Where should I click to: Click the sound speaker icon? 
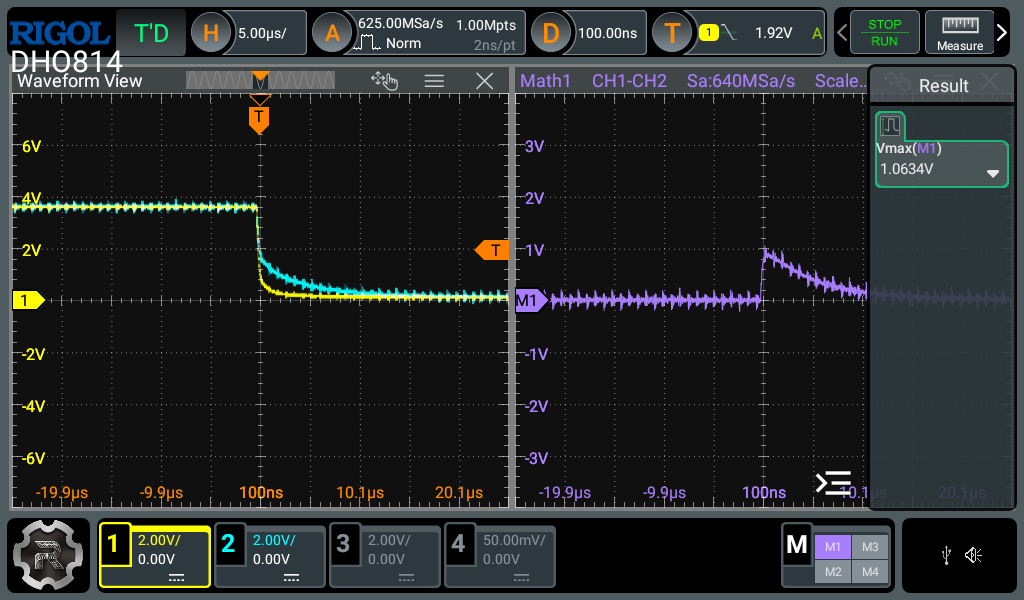coord(973,555)
